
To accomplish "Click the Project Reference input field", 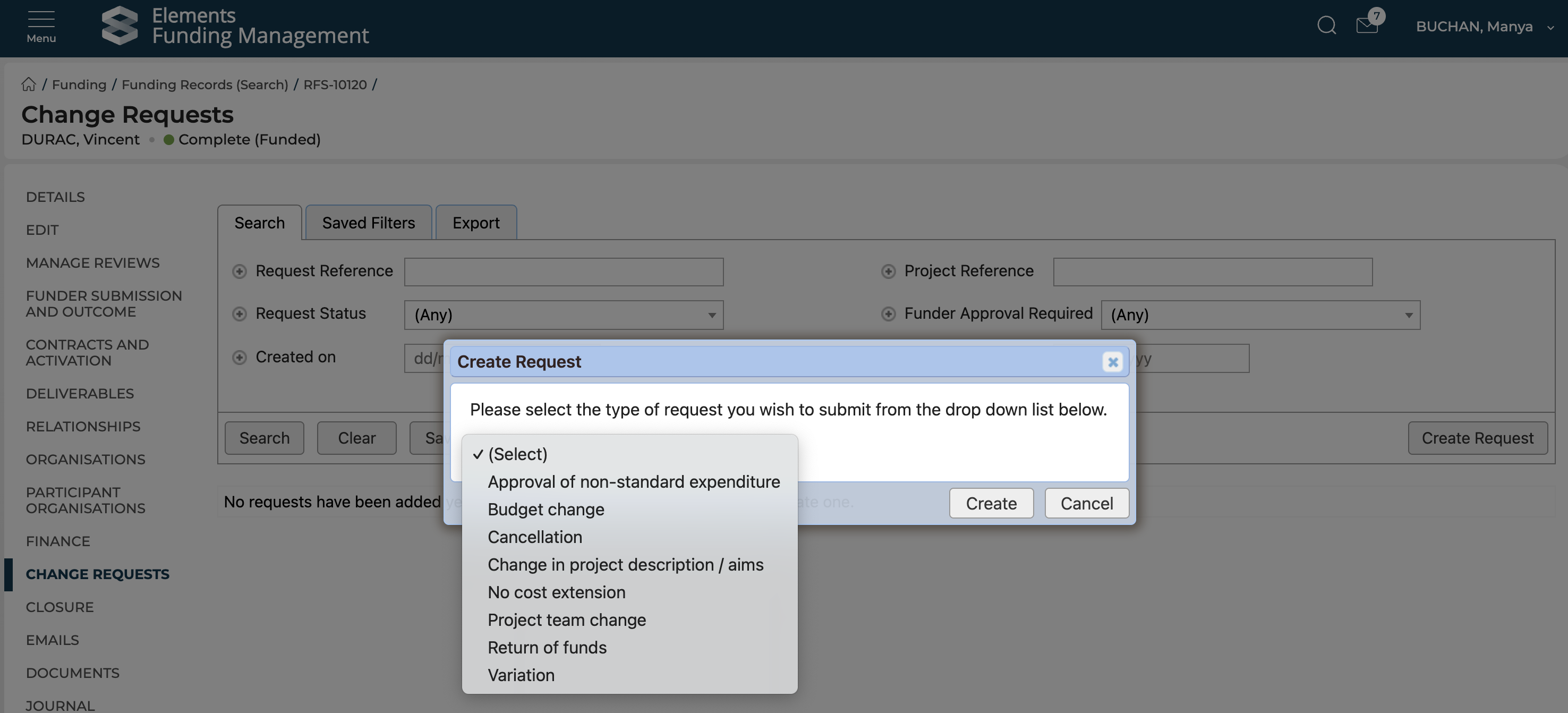I will coord(1212,272).
